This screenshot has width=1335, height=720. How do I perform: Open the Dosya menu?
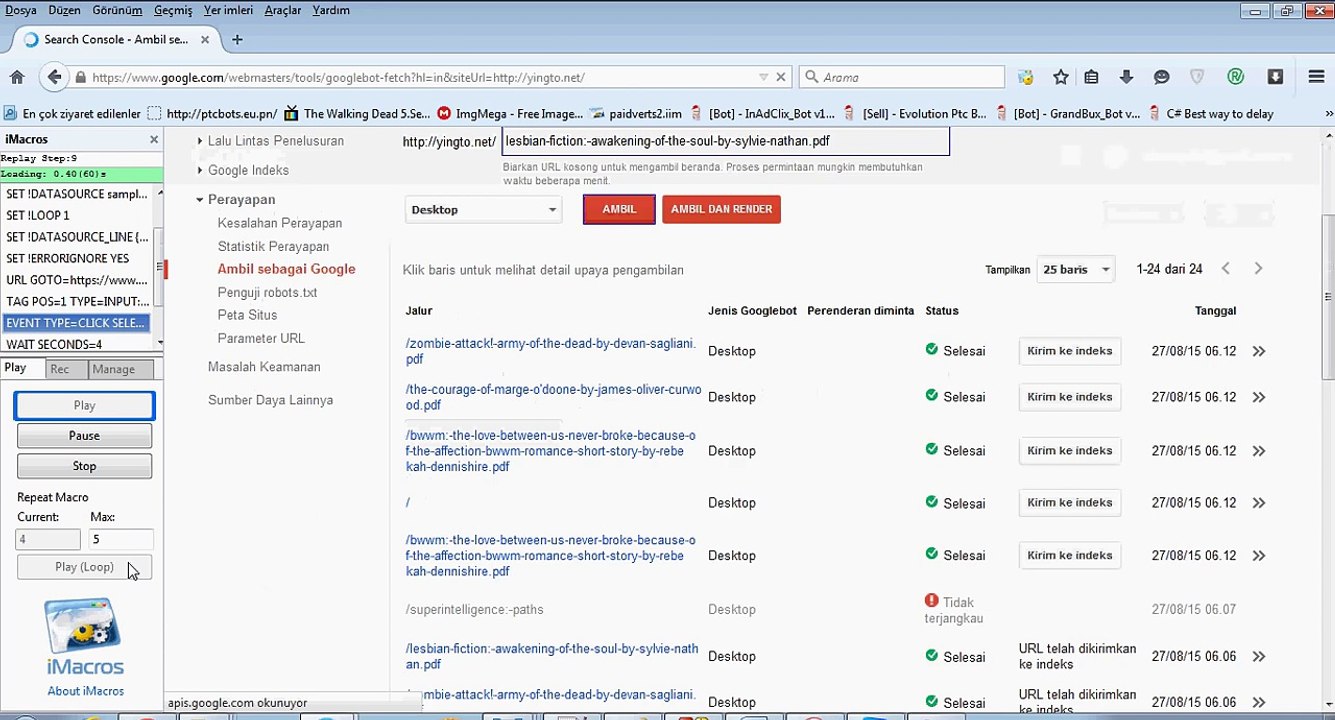pyautogui.click(x=21, y=10)
